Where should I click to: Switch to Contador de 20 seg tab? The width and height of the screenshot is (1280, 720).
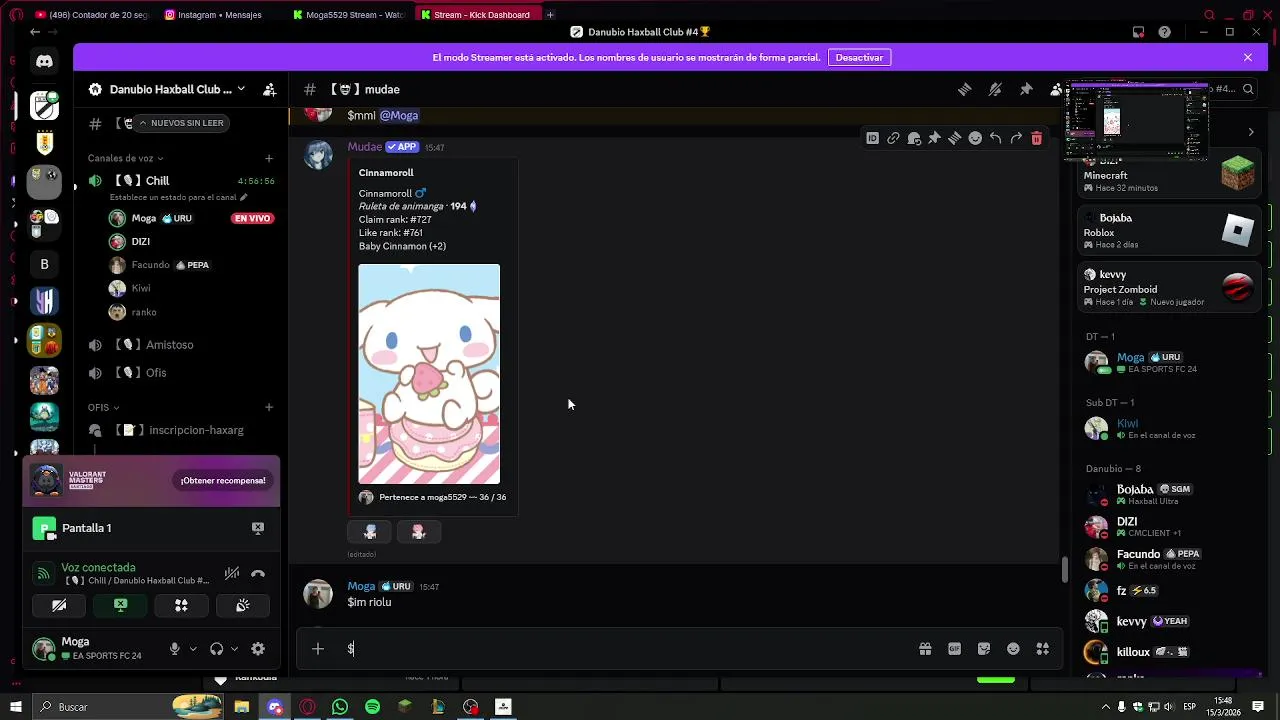(x=91, y=15)
